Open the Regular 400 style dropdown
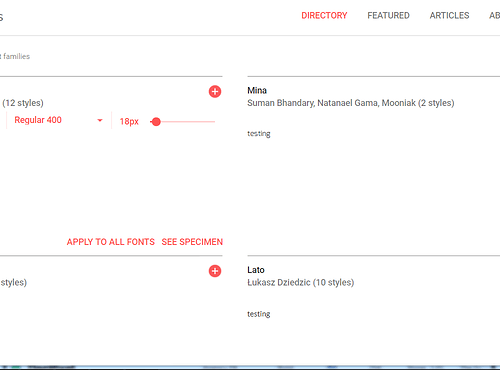This screenshot has width=500, height=370. coord(58,120)
